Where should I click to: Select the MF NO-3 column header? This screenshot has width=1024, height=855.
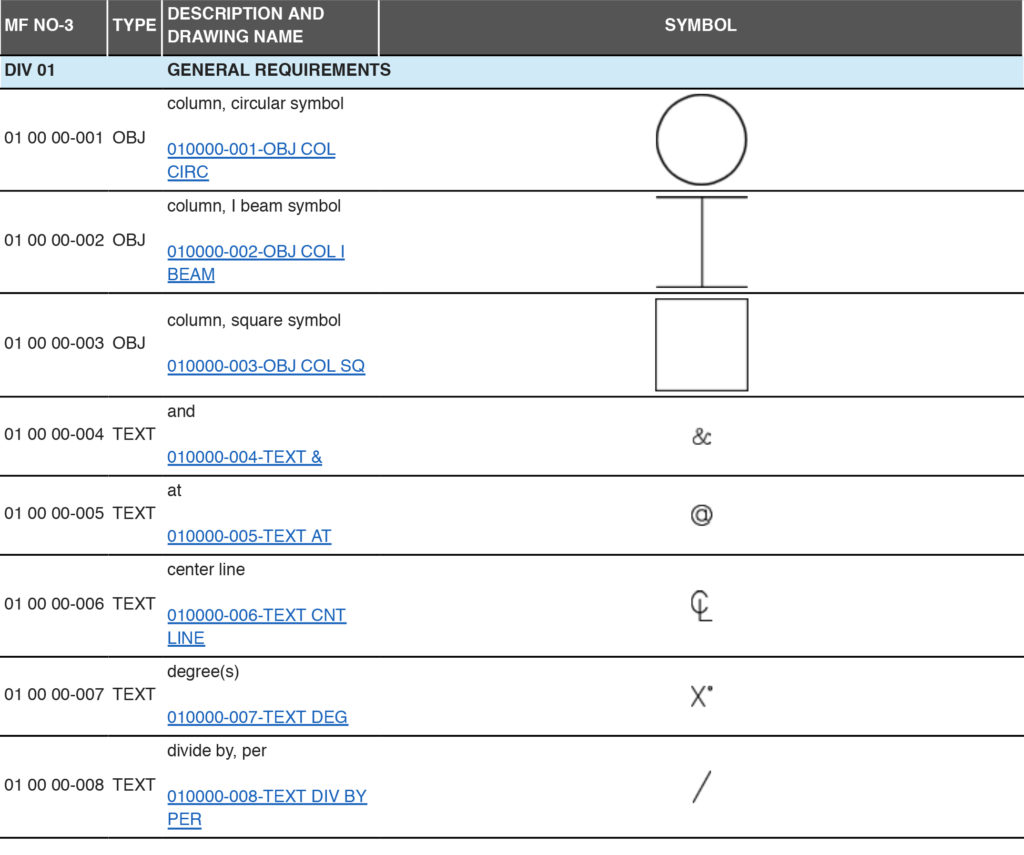point(38,26)
